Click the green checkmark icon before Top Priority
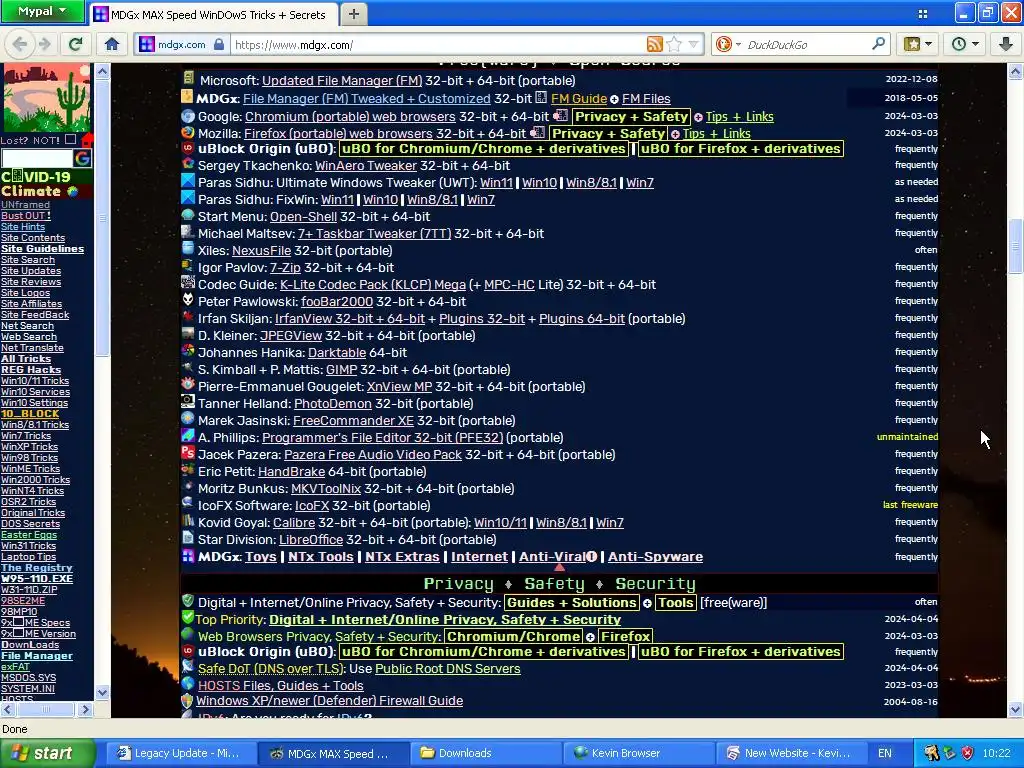 click(x=187, y=618)
